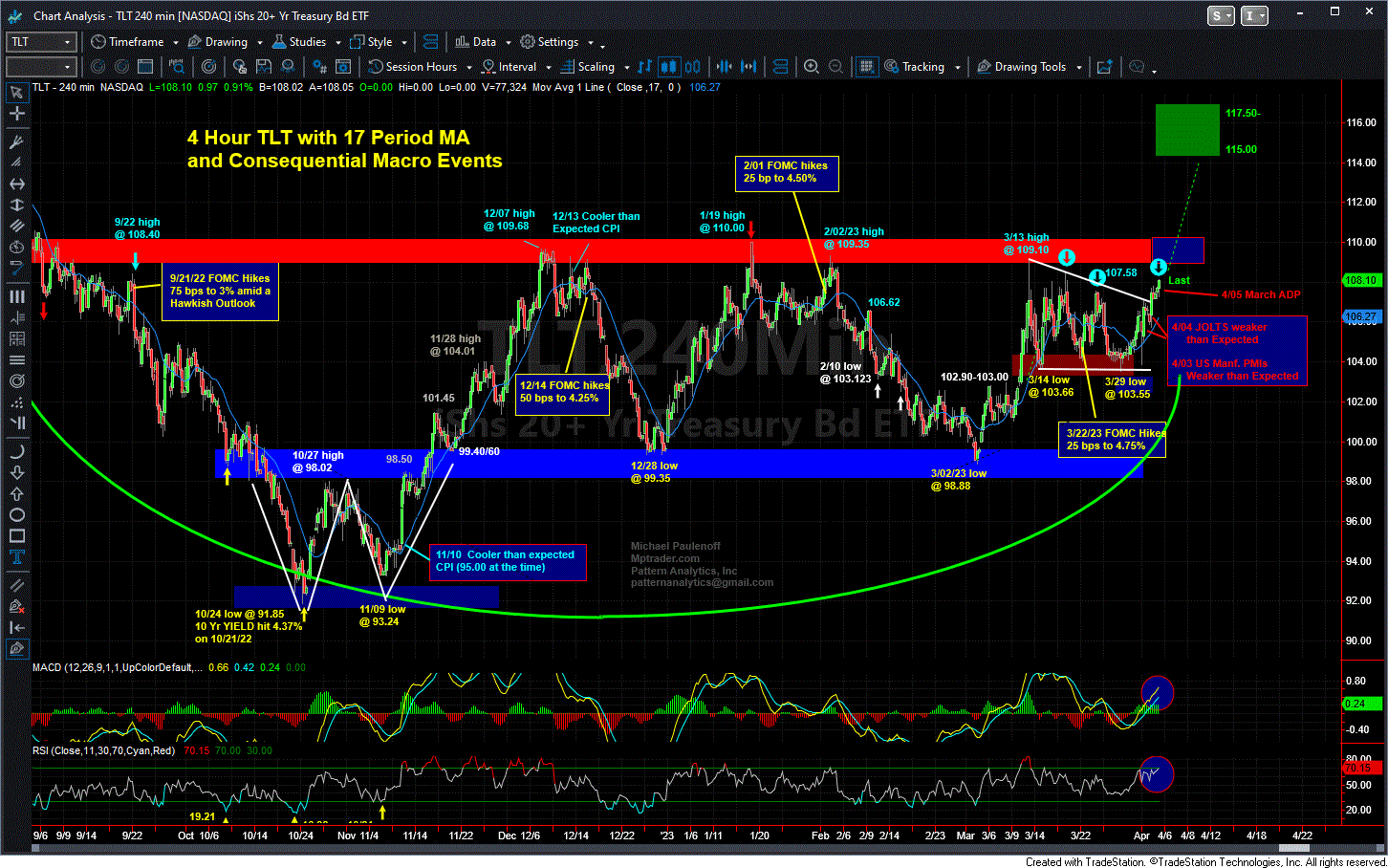Select the horizontal double-arrow extension tool
This screenshot has height=868, width=1388.
click(16, 184)
